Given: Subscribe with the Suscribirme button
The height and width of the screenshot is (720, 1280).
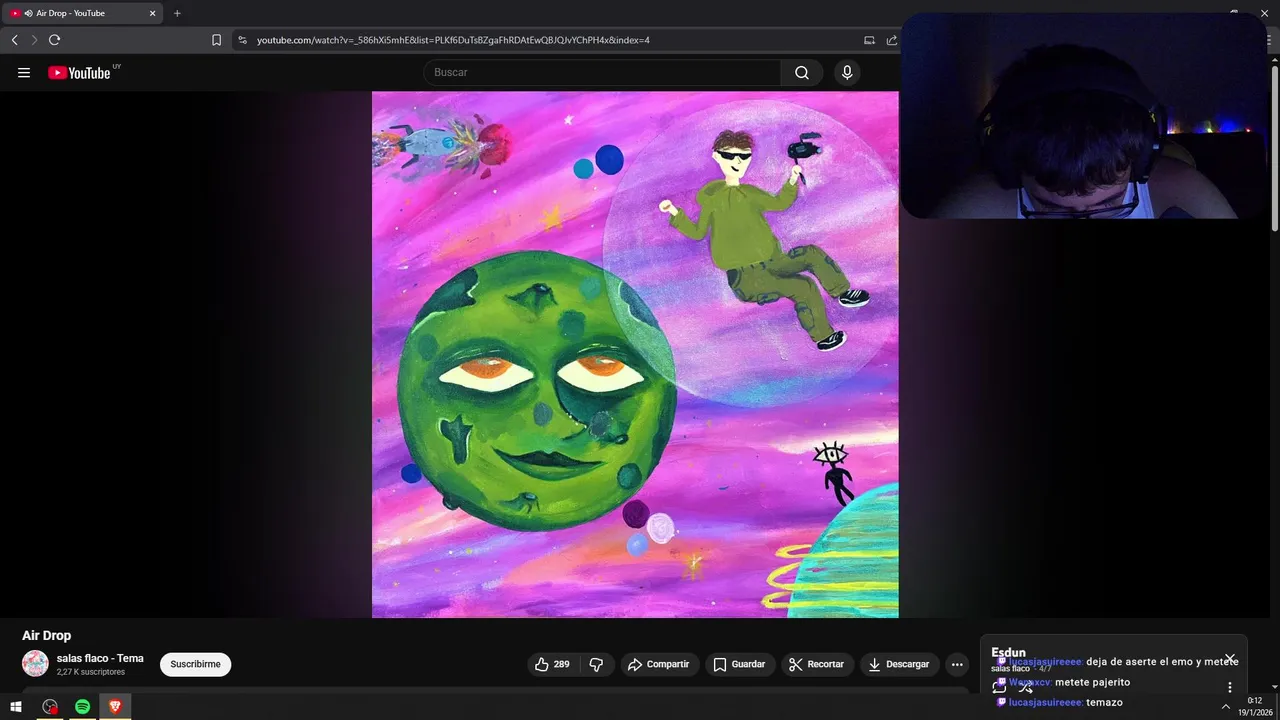Looking at the screenshot, I should click(195, 664).
